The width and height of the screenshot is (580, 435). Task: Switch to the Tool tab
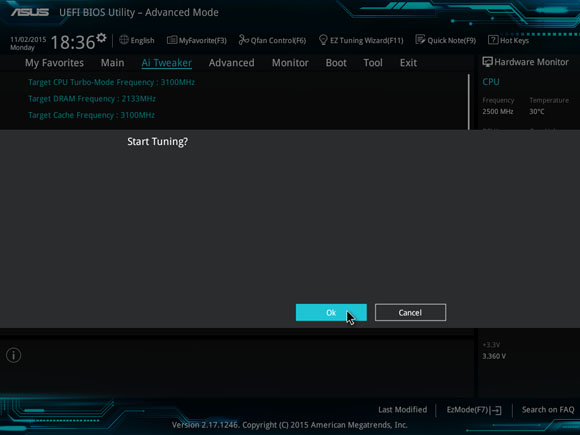click(373, 63)
